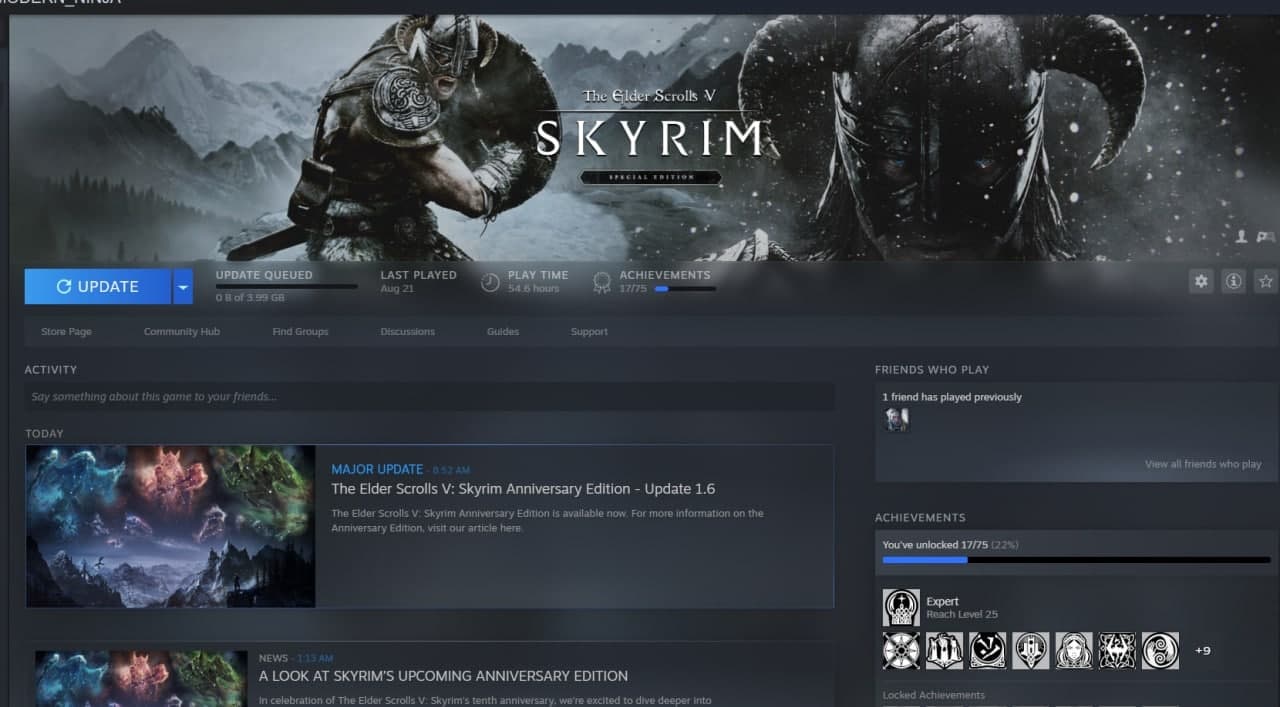This screenshot has width=1280, height=707.
Task: Open the Anniversary Edition Update 1.6 headline
Action: (x=523, y=489)
